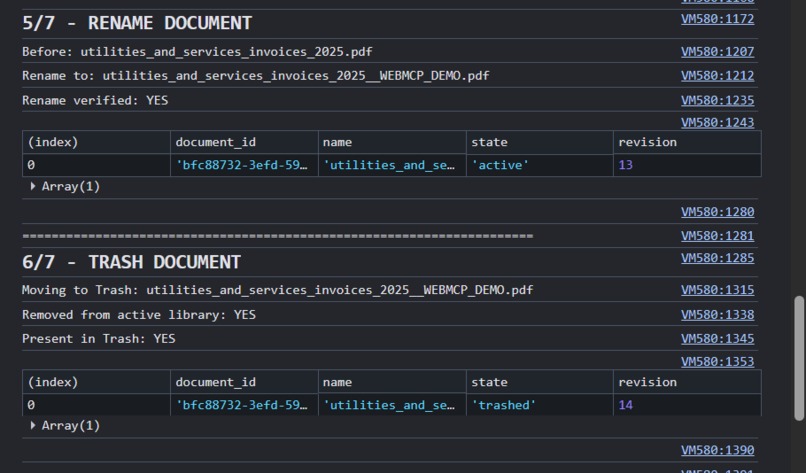Click the '=====' separator log line
806x473 pixels.
pos(278,236)
